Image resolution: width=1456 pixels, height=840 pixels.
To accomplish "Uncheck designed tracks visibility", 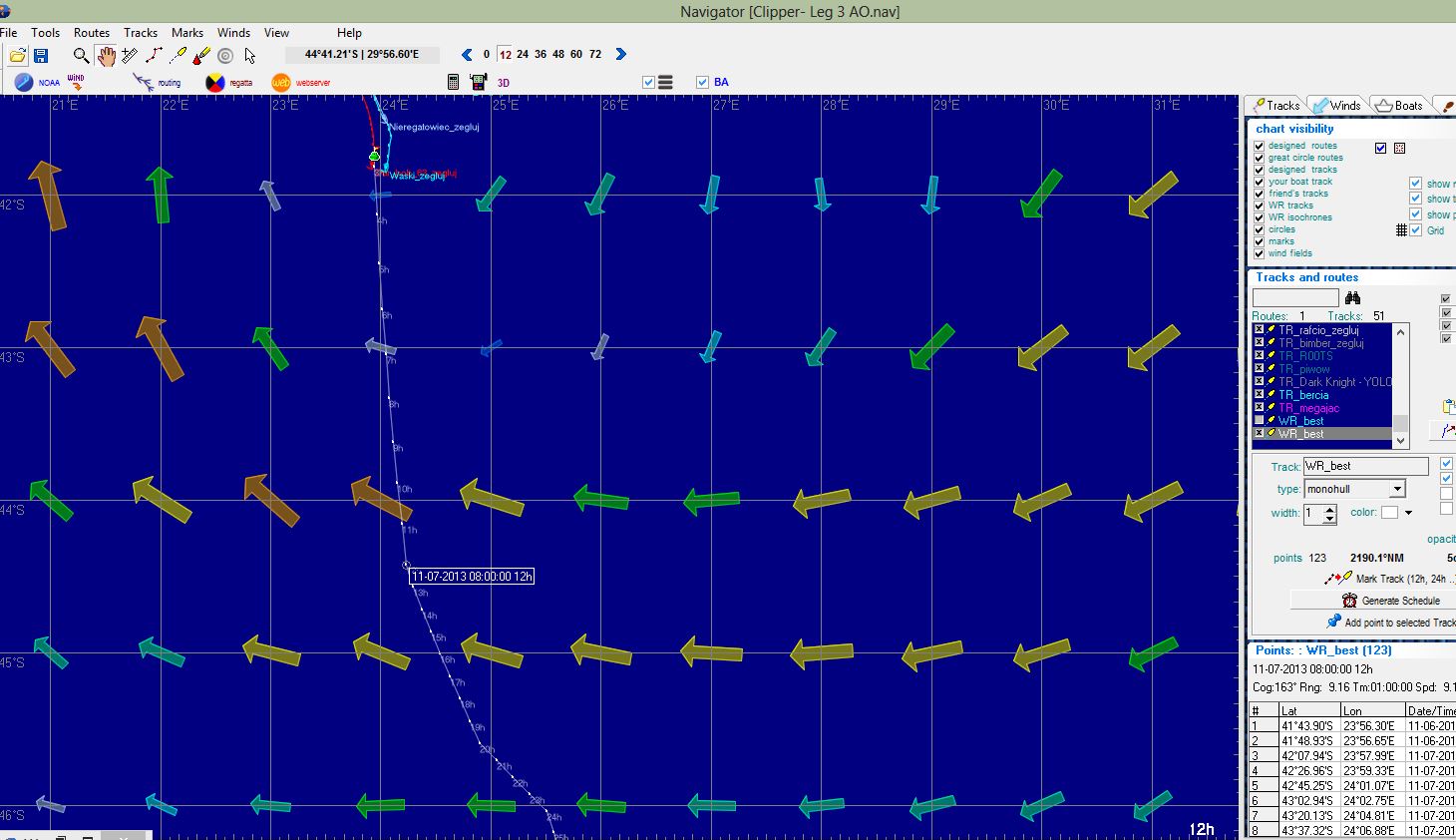I will [1259, 170].
